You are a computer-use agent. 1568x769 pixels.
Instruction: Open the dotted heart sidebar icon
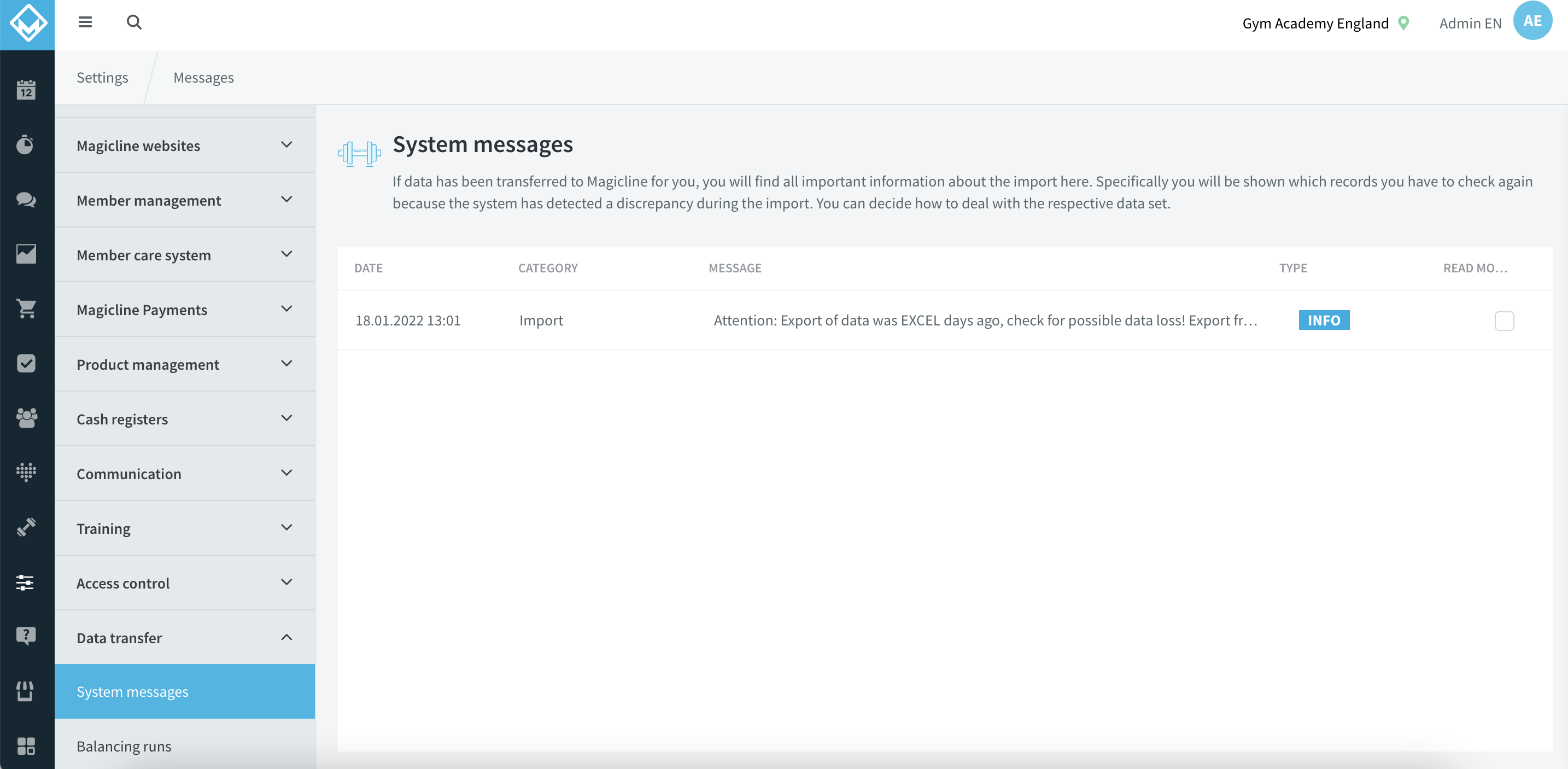[x=26, y=472]
